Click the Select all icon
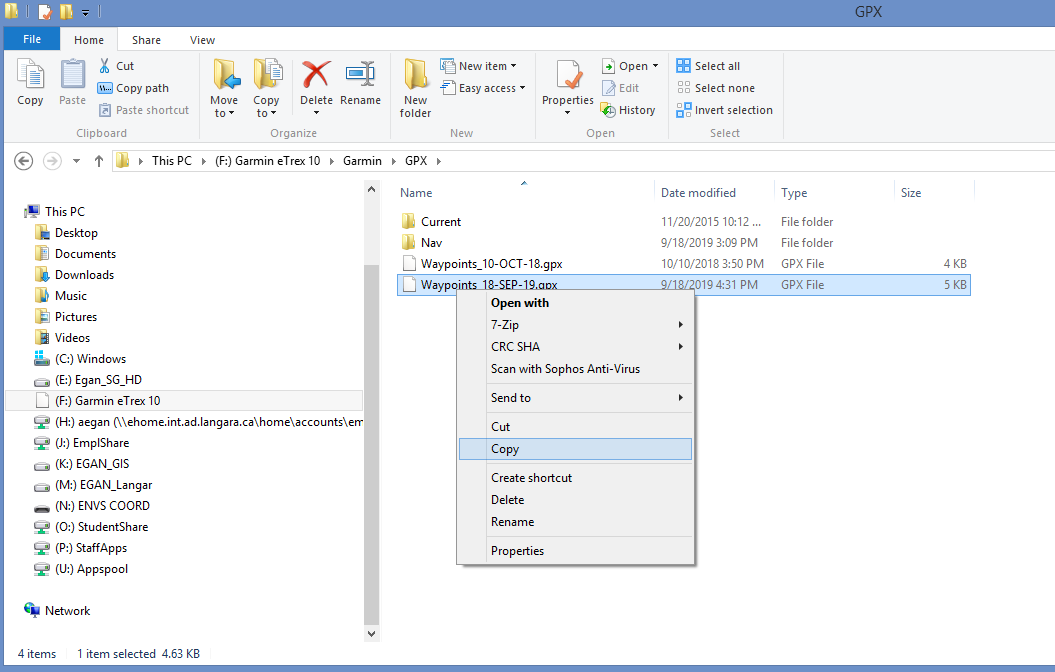The height and width of the screenshot is (672, 1055). click(684, 66)
